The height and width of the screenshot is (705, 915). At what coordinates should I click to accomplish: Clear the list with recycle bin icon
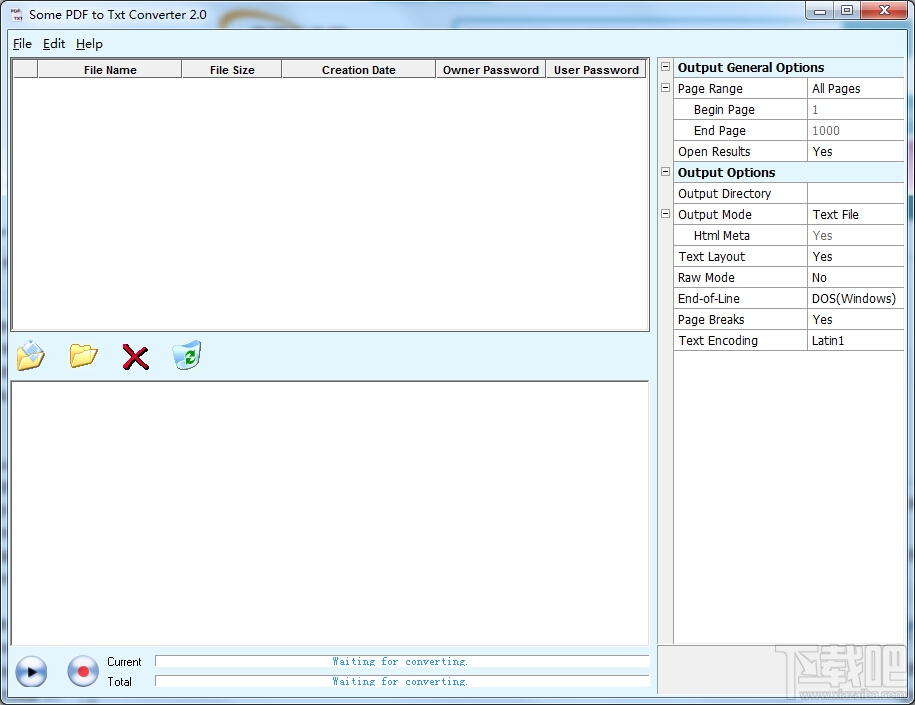pyautogui.click(x=187, y=355)
